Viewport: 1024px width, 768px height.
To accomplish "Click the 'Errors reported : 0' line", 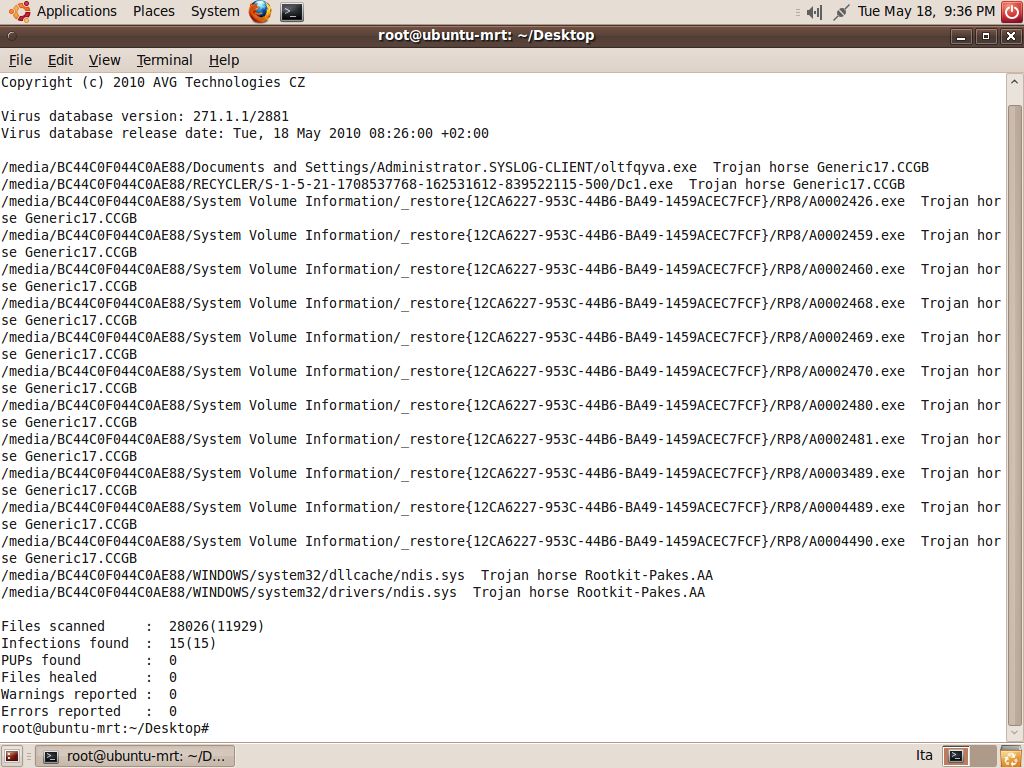I will [89, 711].
